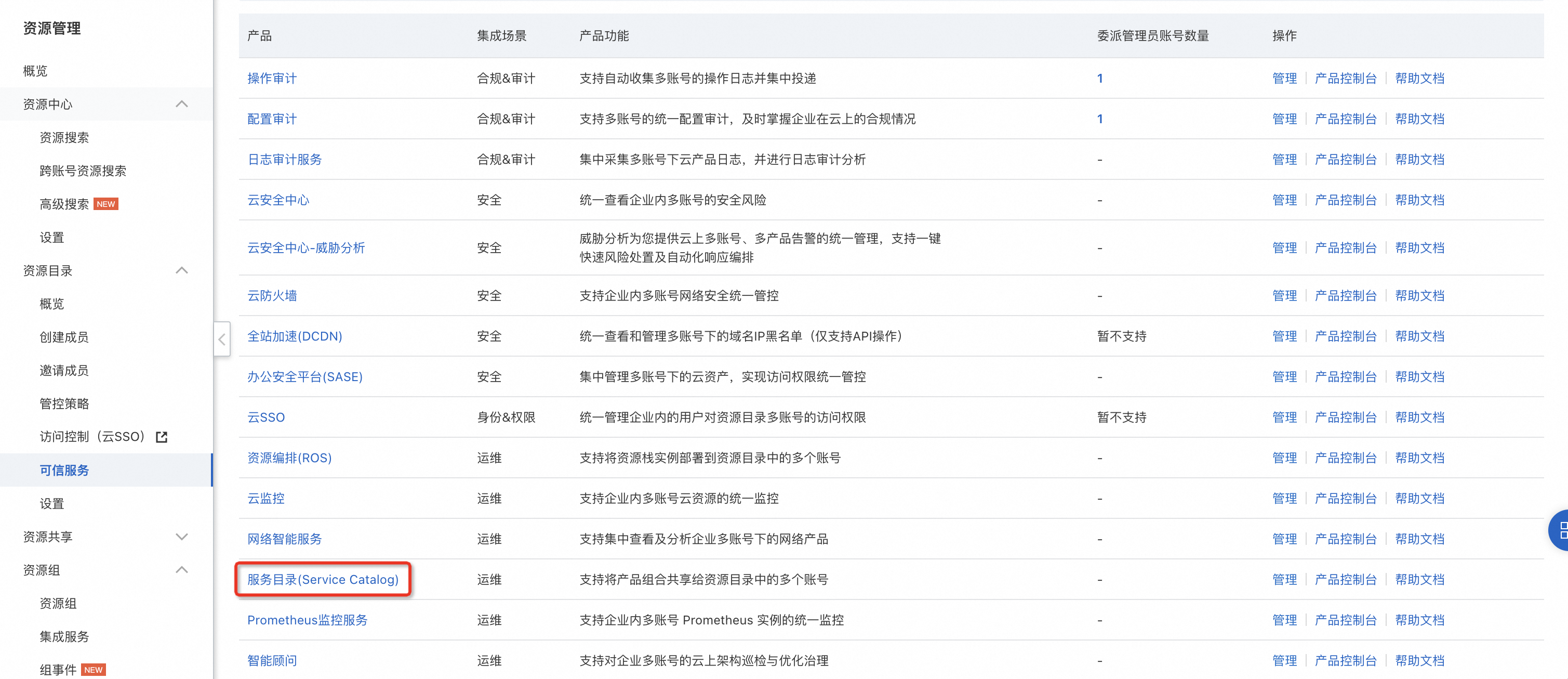Select 可信服务 in the sidebar
This screenshot has height=679, width=1568.
(64, 470)
